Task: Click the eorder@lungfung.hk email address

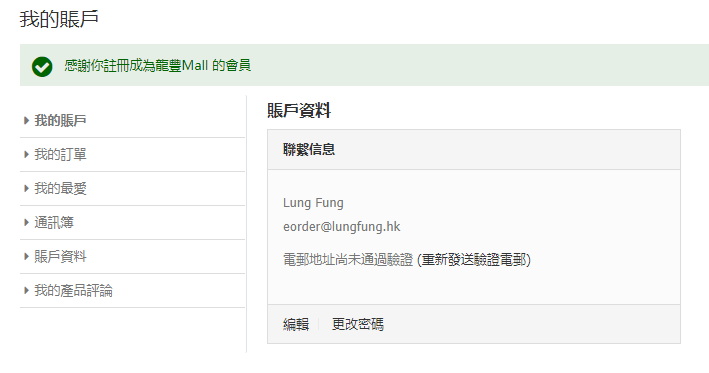Action: click(341, 227)
